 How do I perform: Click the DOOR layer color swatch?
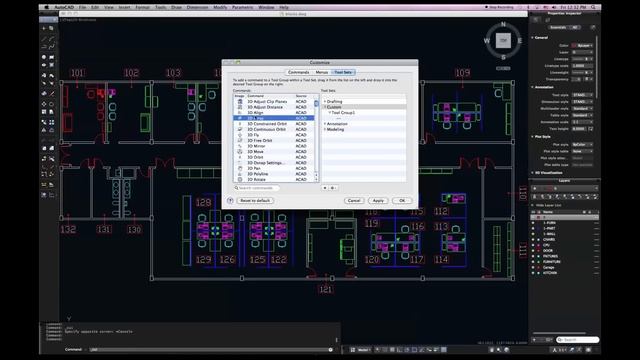pos(539,251)
